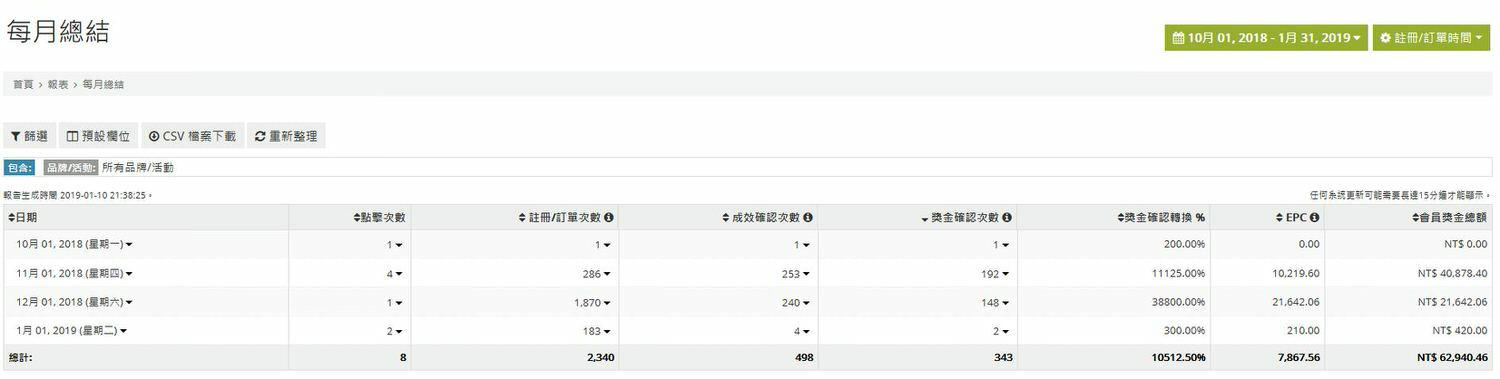
Task: Click info icon next to 成效確認次數
Action: (808, 217)
